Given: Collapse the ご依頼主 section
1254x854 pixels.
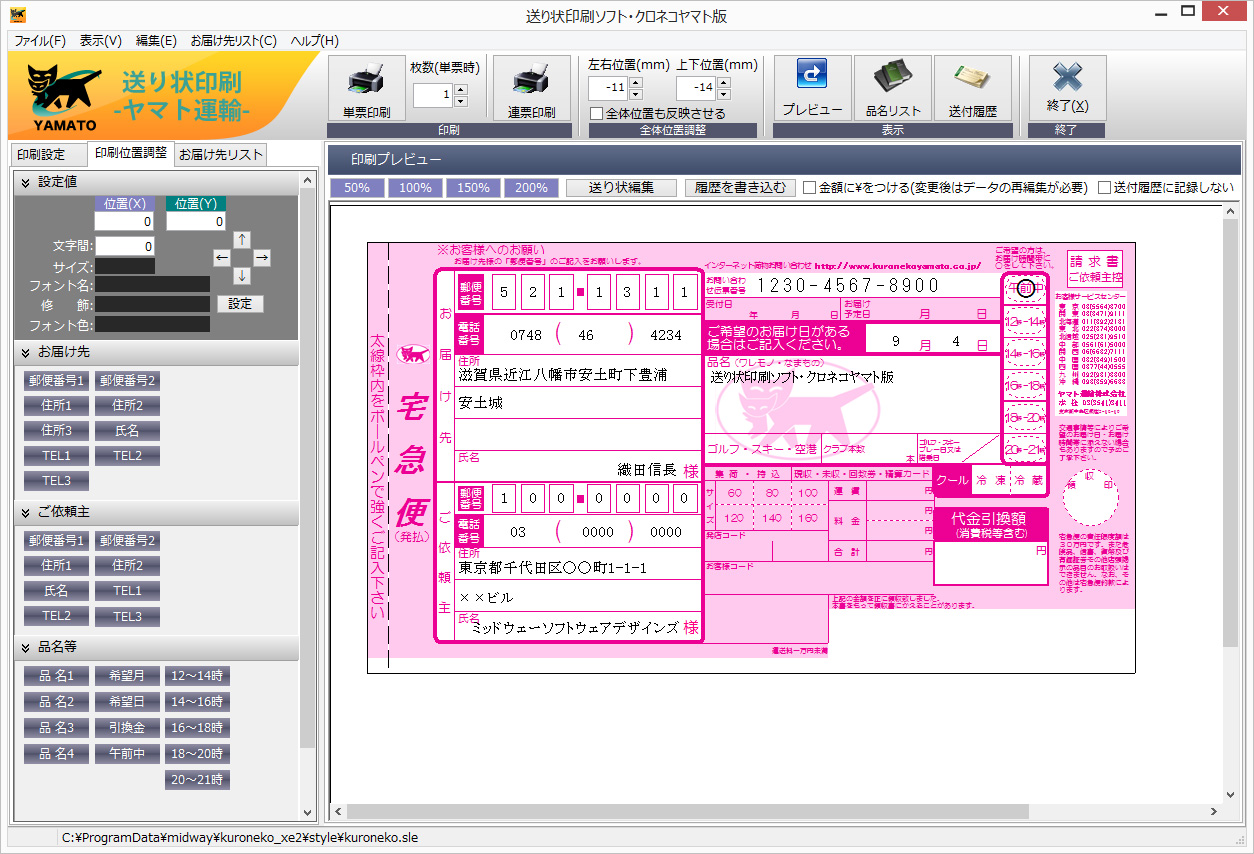Looking at the screenshot, I should 26,513.
